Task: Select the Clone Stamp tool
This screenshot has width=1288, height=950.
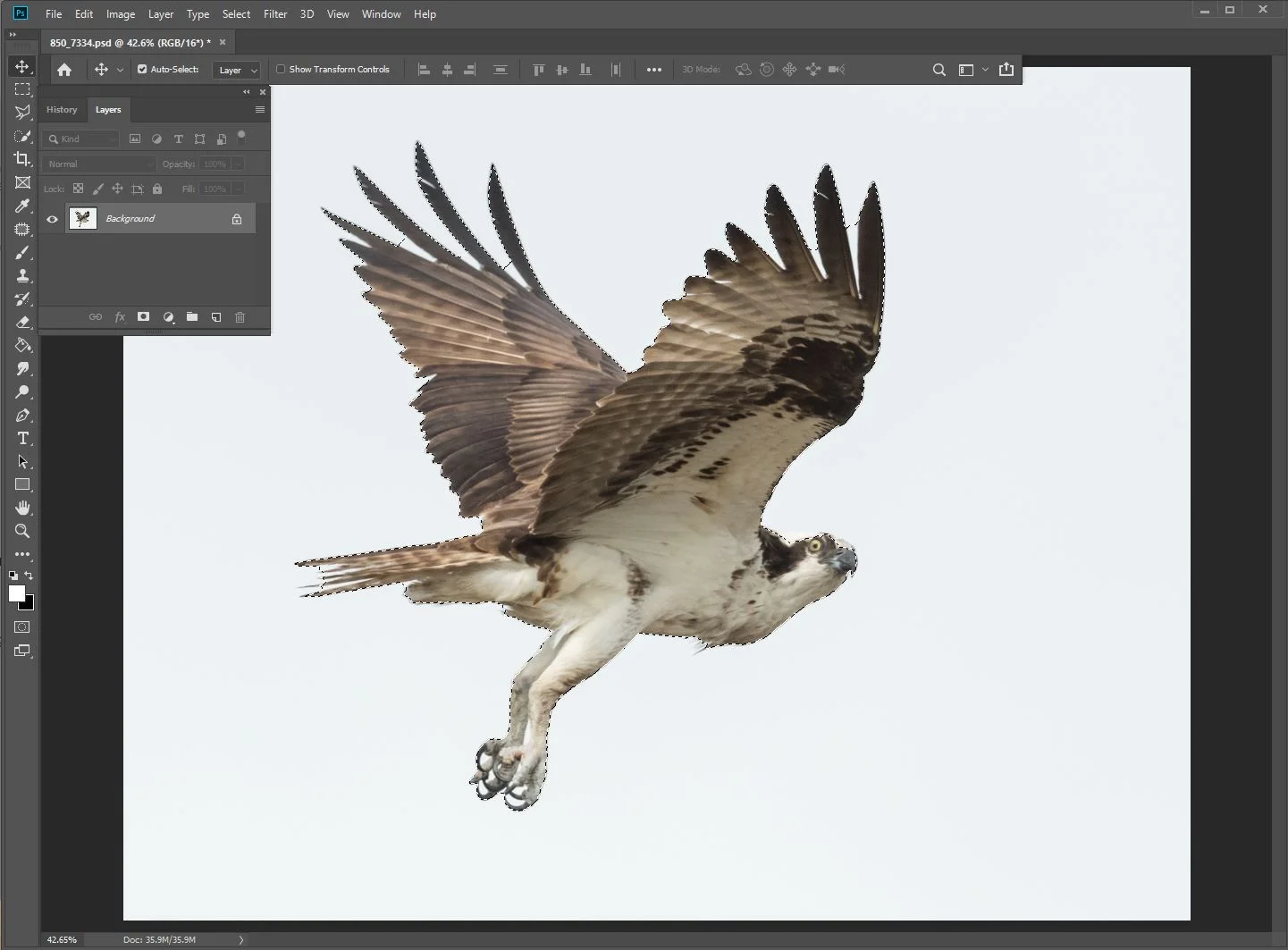Action: pyautogui.click(x=22, y=275)
